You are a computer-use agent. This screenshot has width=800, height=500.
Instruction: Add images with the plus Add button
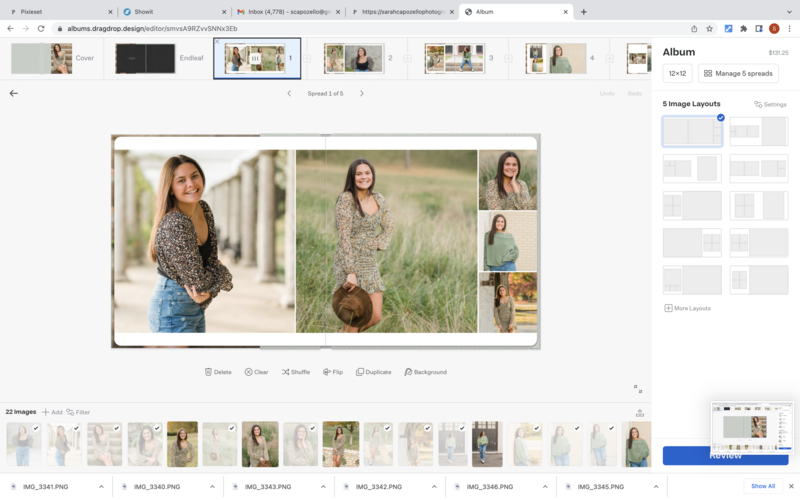coord(51,412)
